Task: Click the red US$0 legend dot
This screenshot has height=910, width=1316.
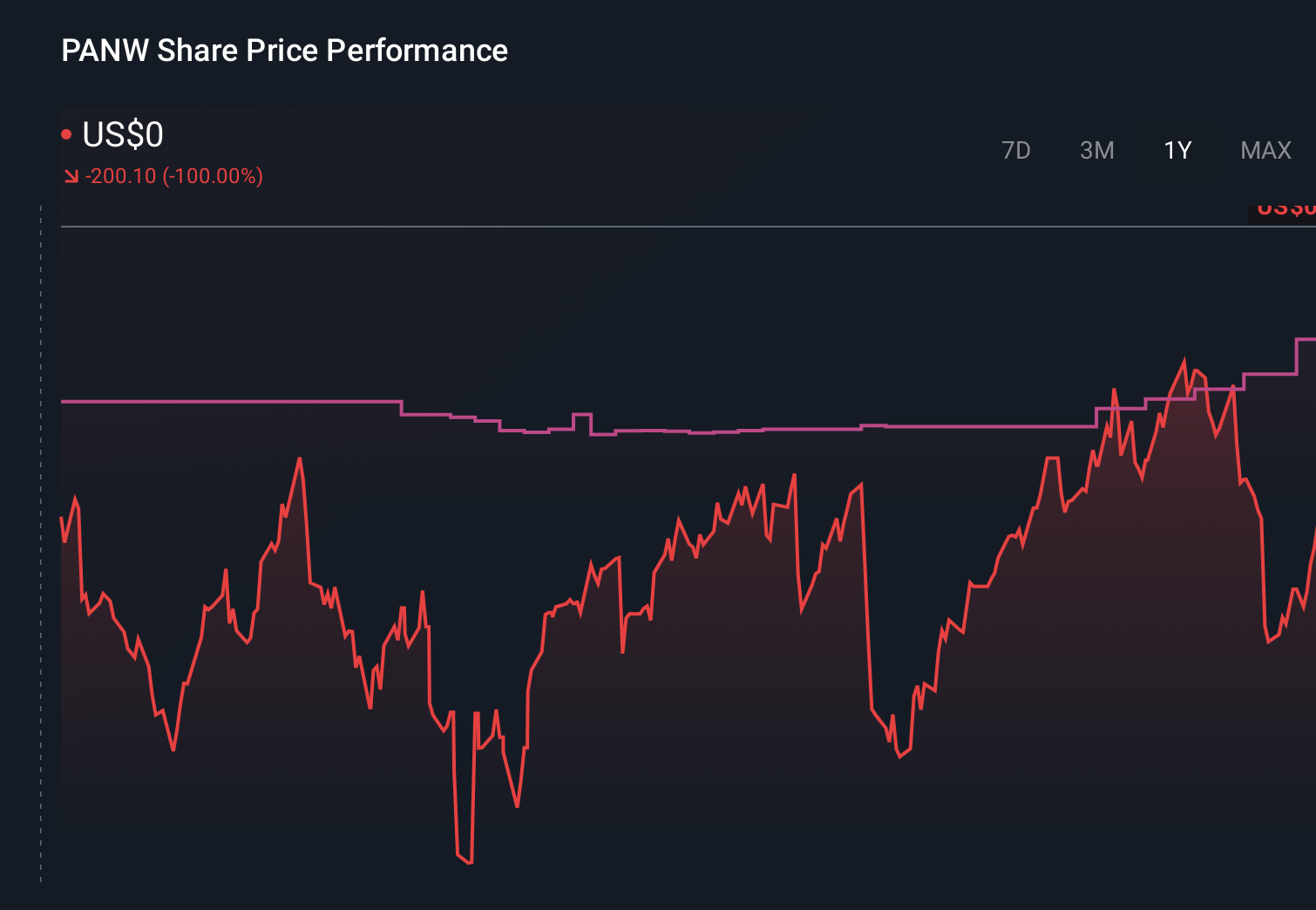Action: coord(65,132)
